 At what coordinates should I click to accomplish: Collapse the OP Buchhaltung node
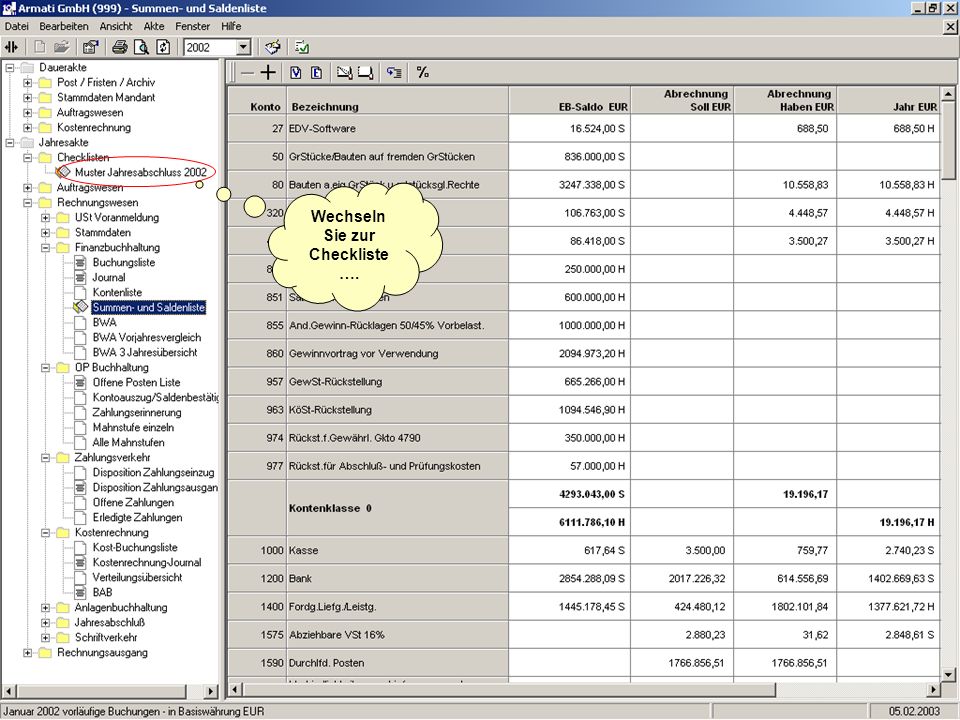tap(45, 367)
